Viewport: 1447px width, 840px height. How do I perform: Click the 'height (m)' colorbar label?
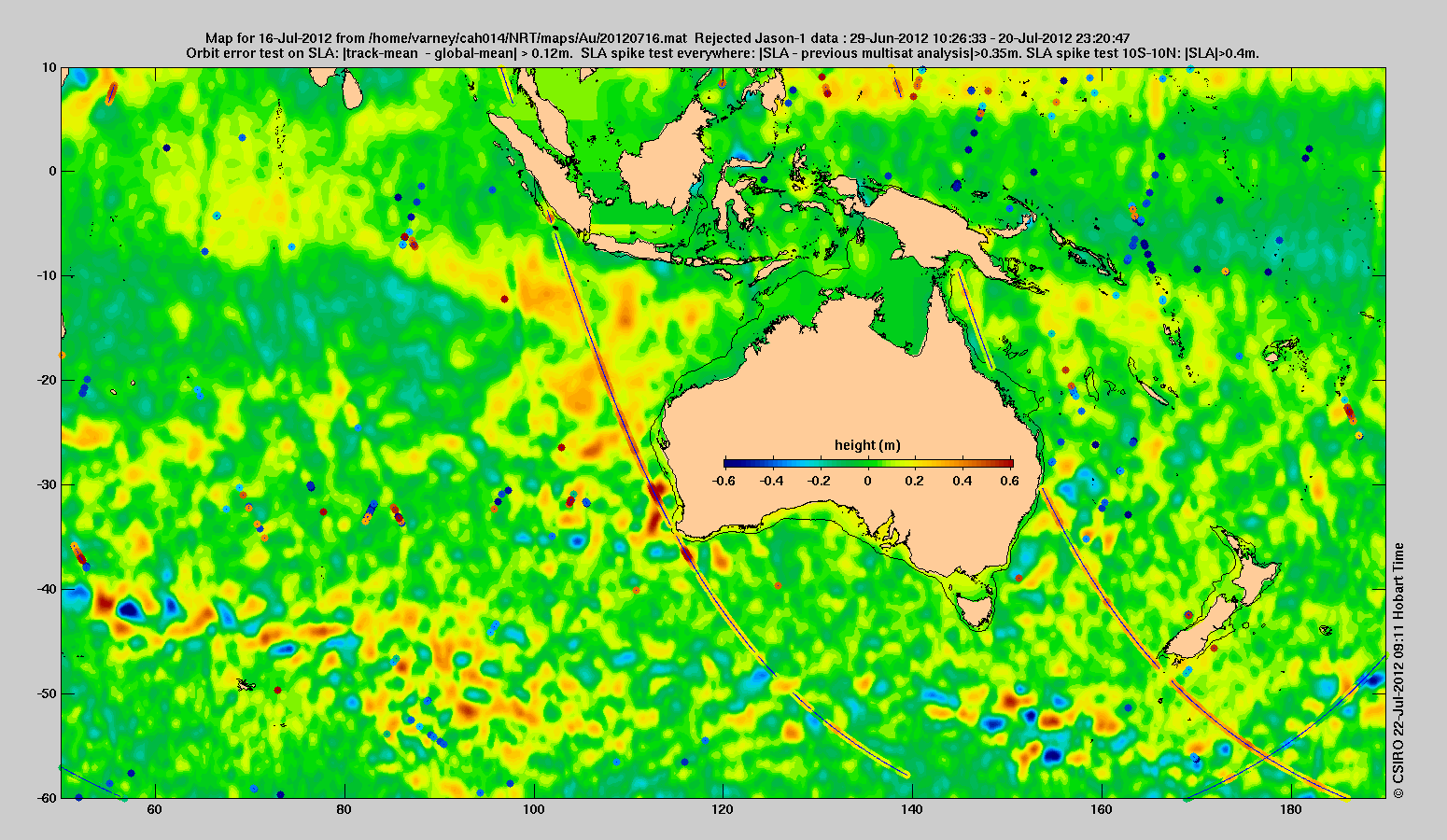pos(867,445)
